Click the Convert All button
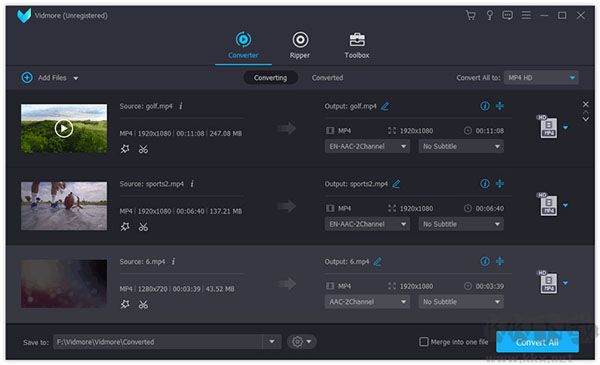 pos(537,342)
